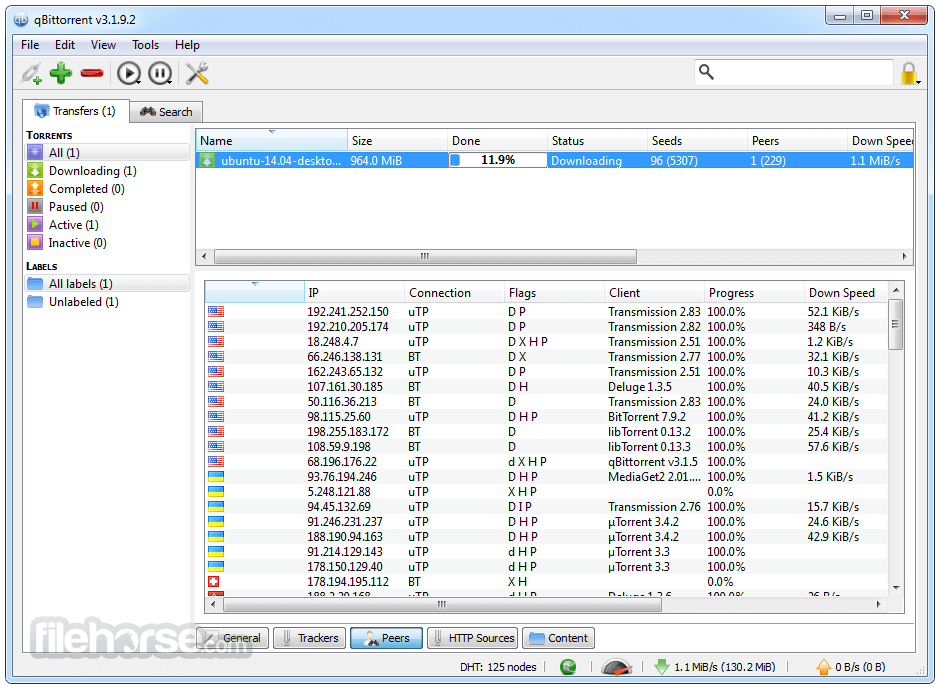Sort peers by the IP column header

click(355, 293)
